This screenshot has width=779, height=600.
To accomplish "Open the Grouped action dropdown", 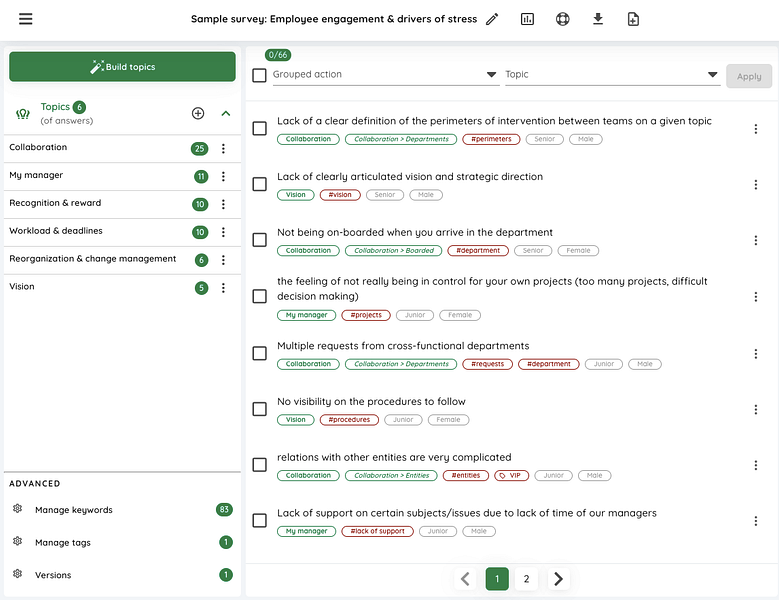I will point(386,75).
